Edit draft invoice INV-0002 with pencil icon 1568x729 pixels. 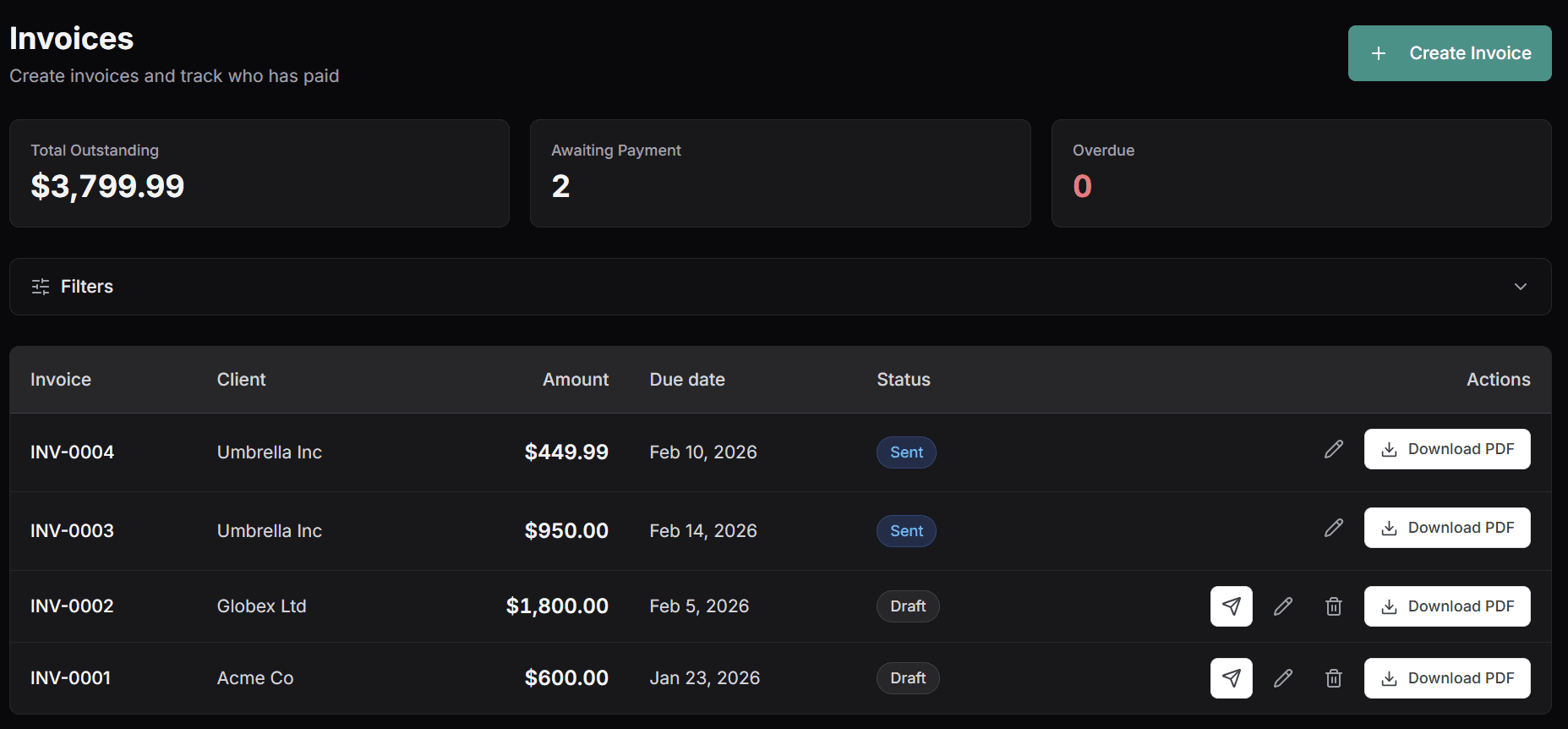[x=1283, y=606]
